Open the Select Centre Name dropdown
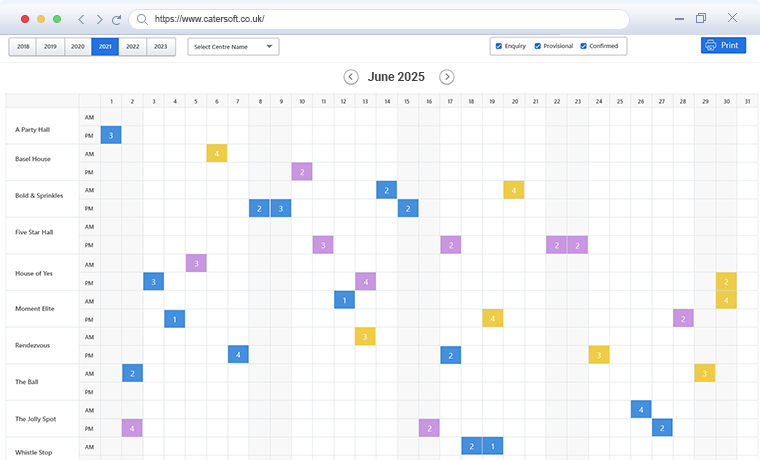This screenshot has height=460, width=760. coord(233,46)
